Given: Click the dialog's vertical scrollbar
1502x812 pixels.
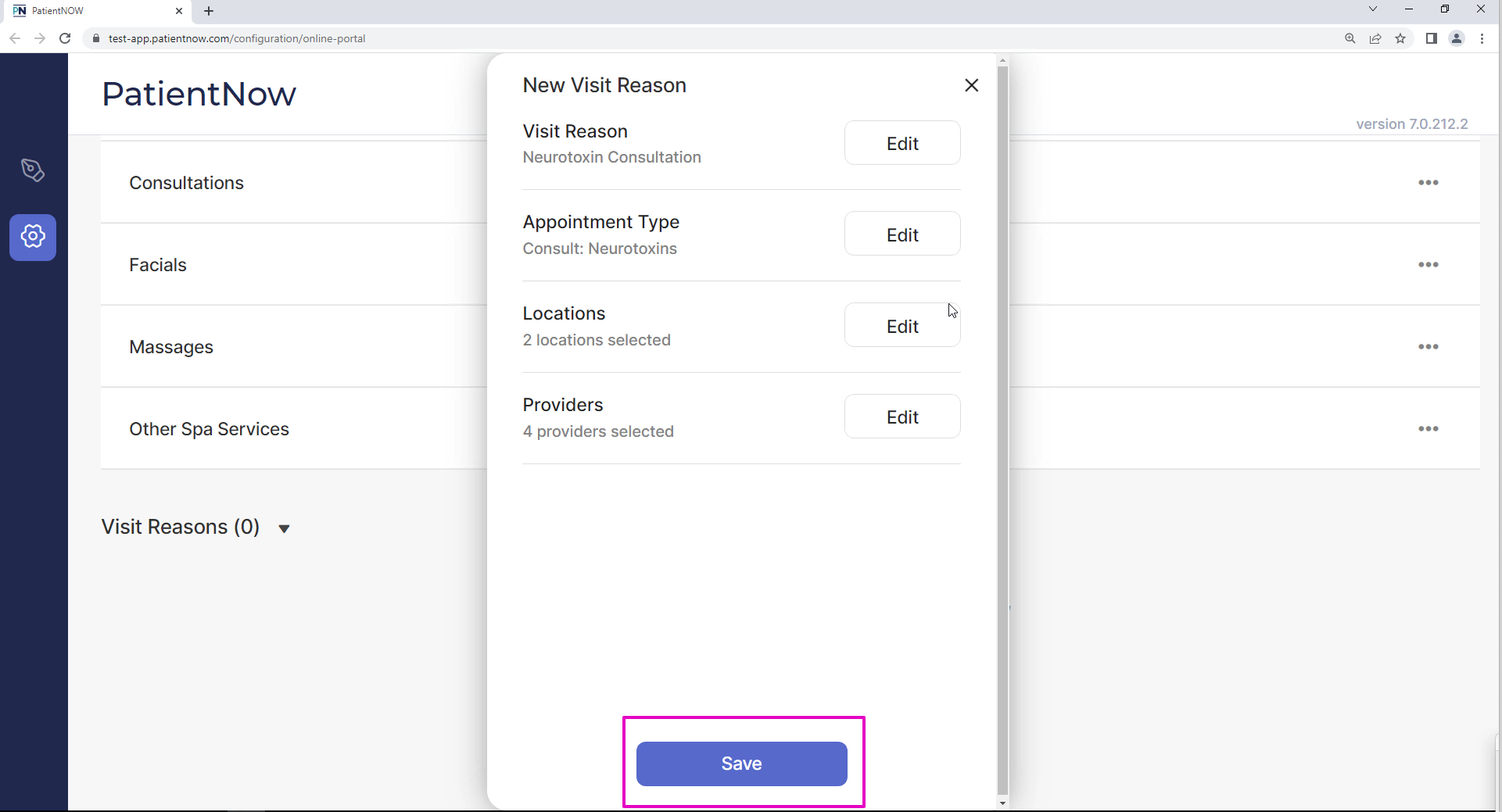Looking at the screenshot, I should point(1002,430).
